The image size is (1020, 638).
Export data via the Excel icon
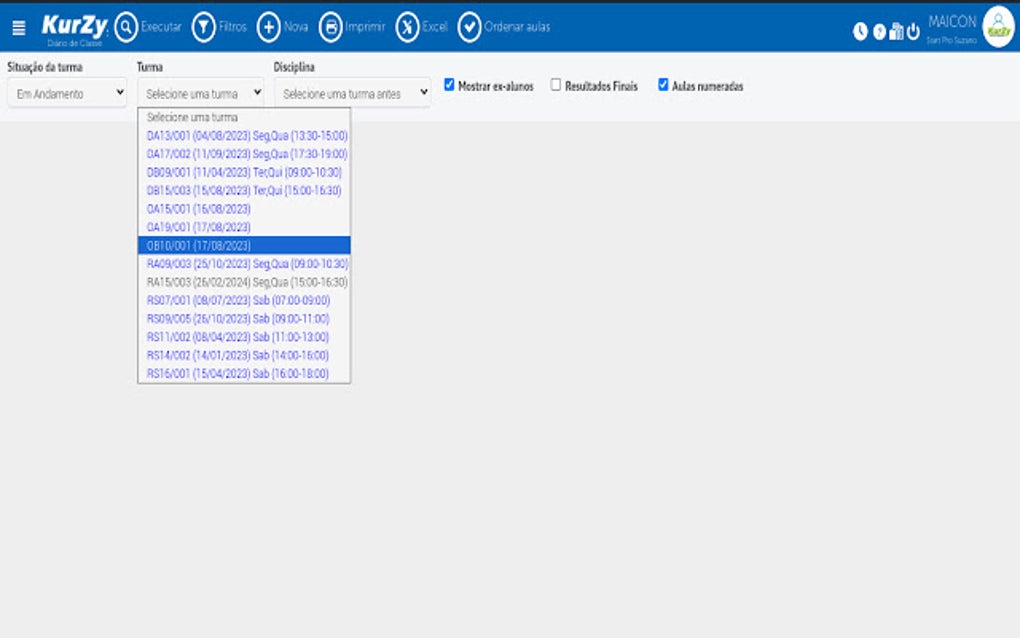click(x=404, y=27)
